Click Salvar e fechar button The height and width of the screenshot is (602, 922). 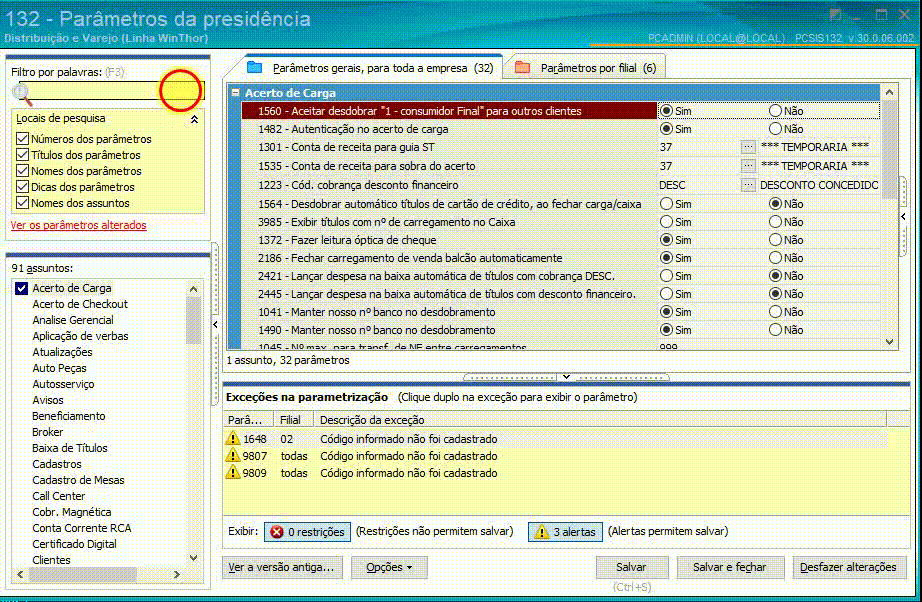tap(730, 567)
